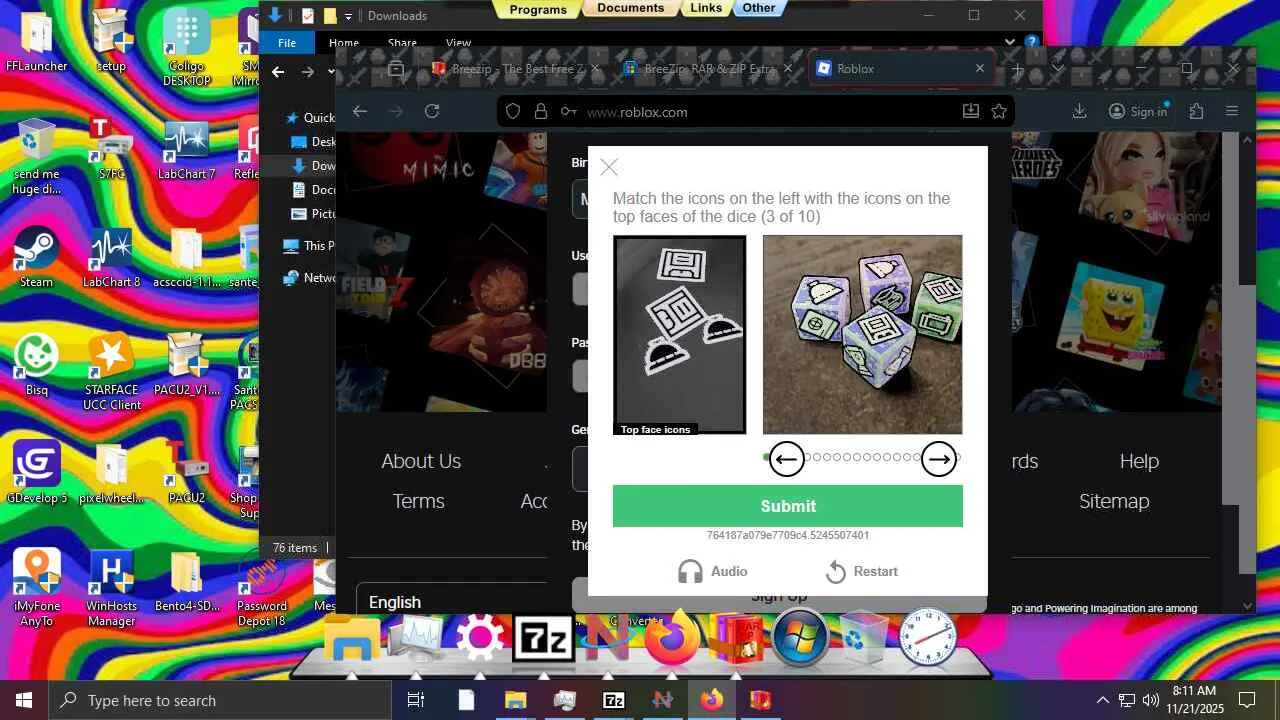
Task: Submit the captcha answer
Action: (x=788, y=506)
